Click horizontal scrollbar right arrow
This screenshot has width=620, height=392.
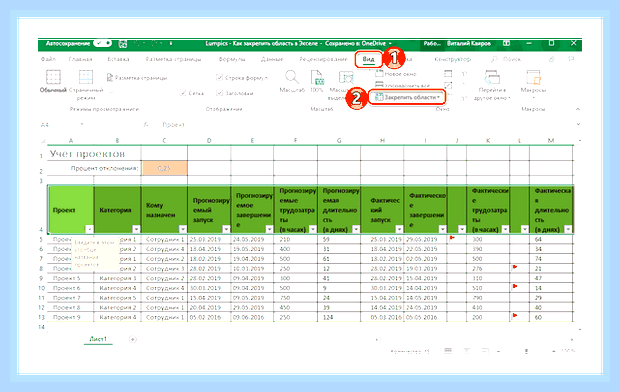coord(572,339)
